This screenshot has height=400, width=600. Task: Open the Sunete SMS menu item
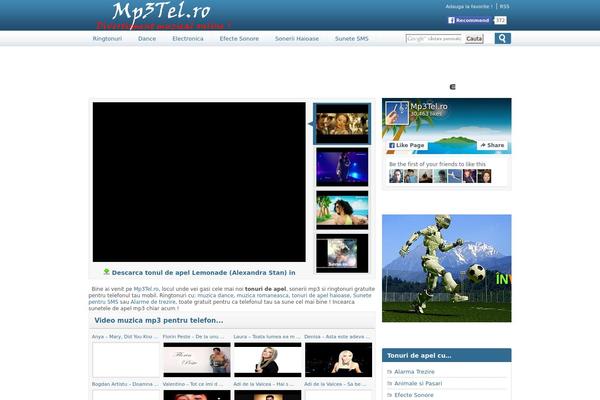coord(352,39)
